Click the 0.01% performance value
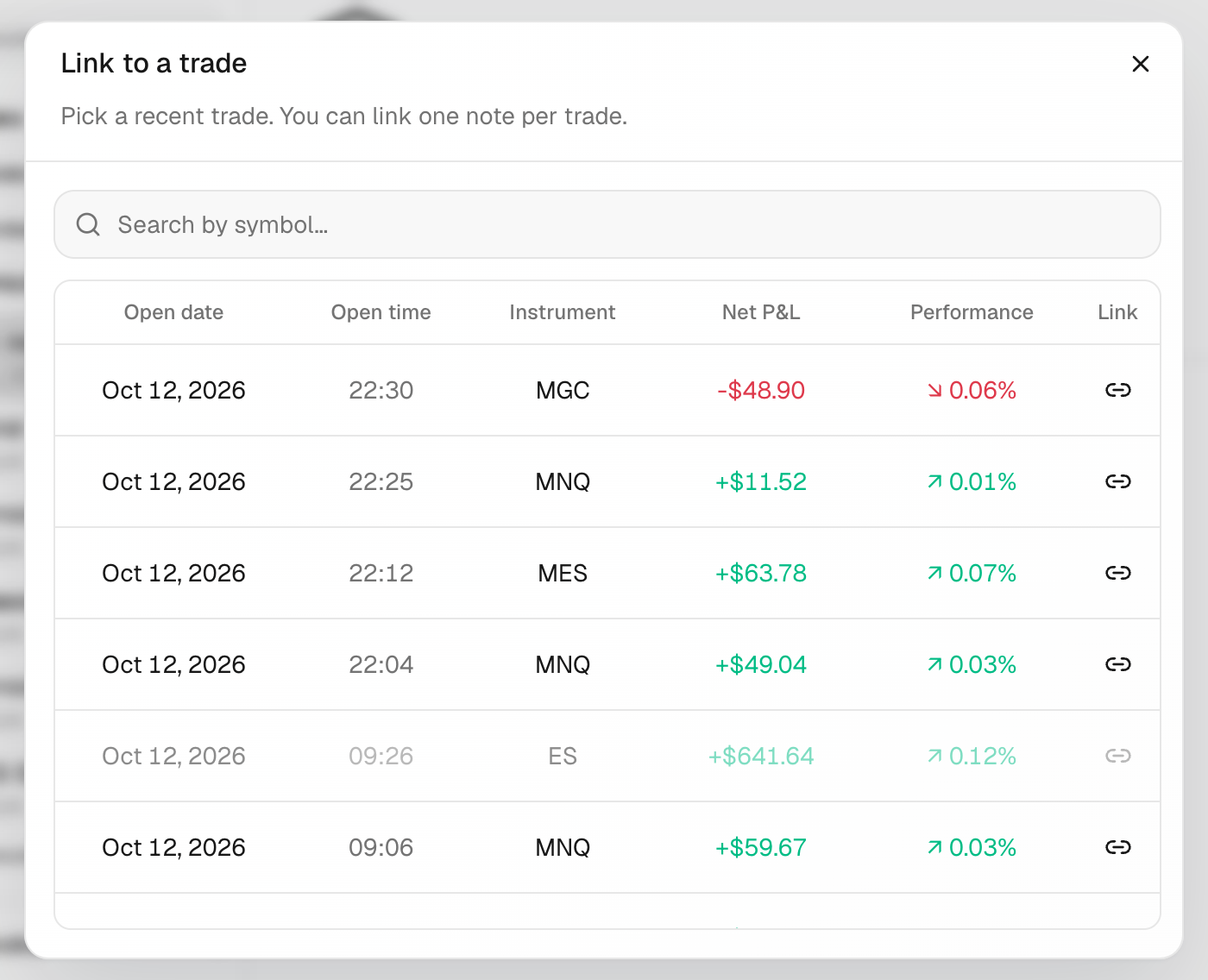1208x980 pixels. 982,481
